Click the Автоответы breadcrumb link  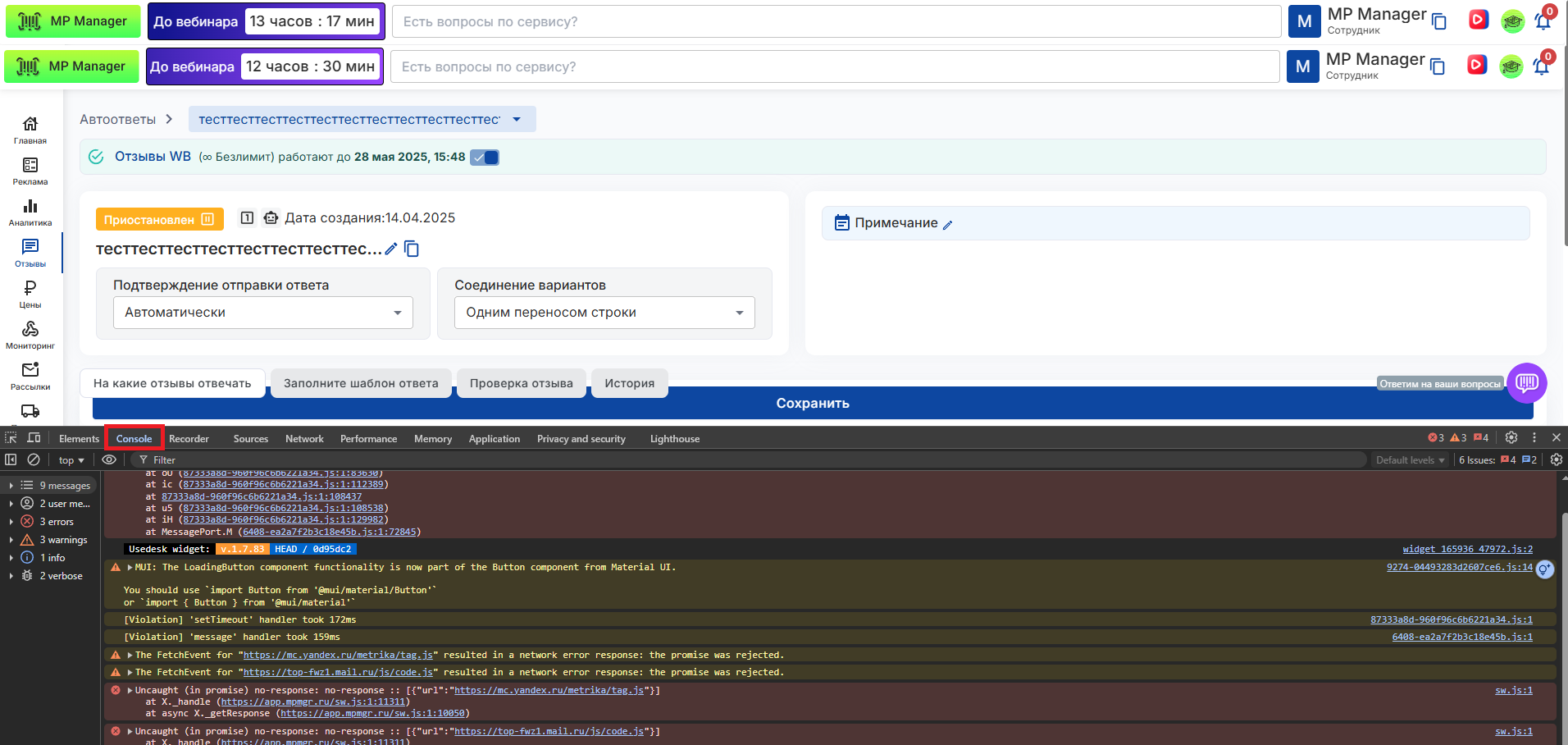click(117, 120)
